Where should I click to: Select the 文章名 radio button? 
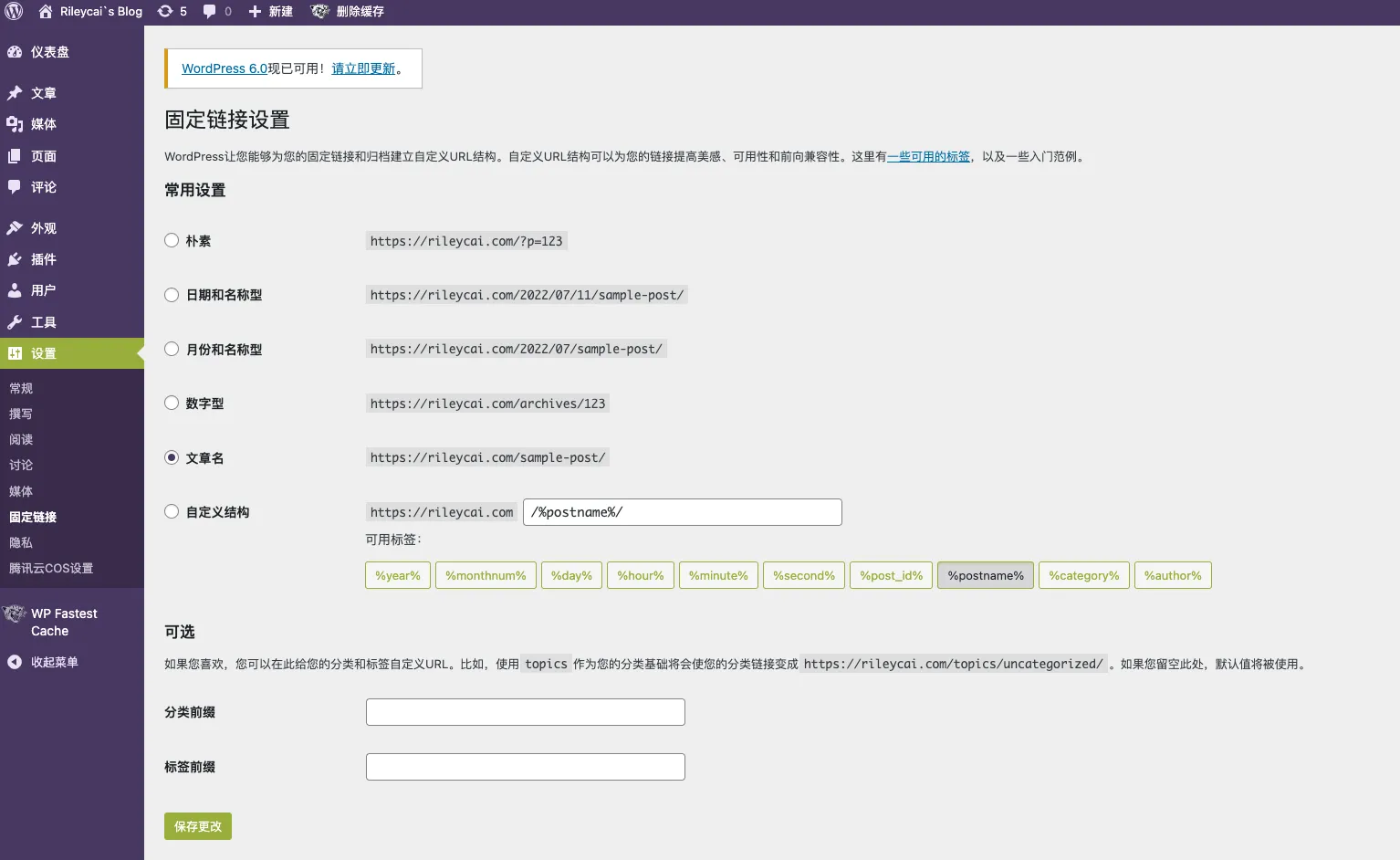(172, 457)
